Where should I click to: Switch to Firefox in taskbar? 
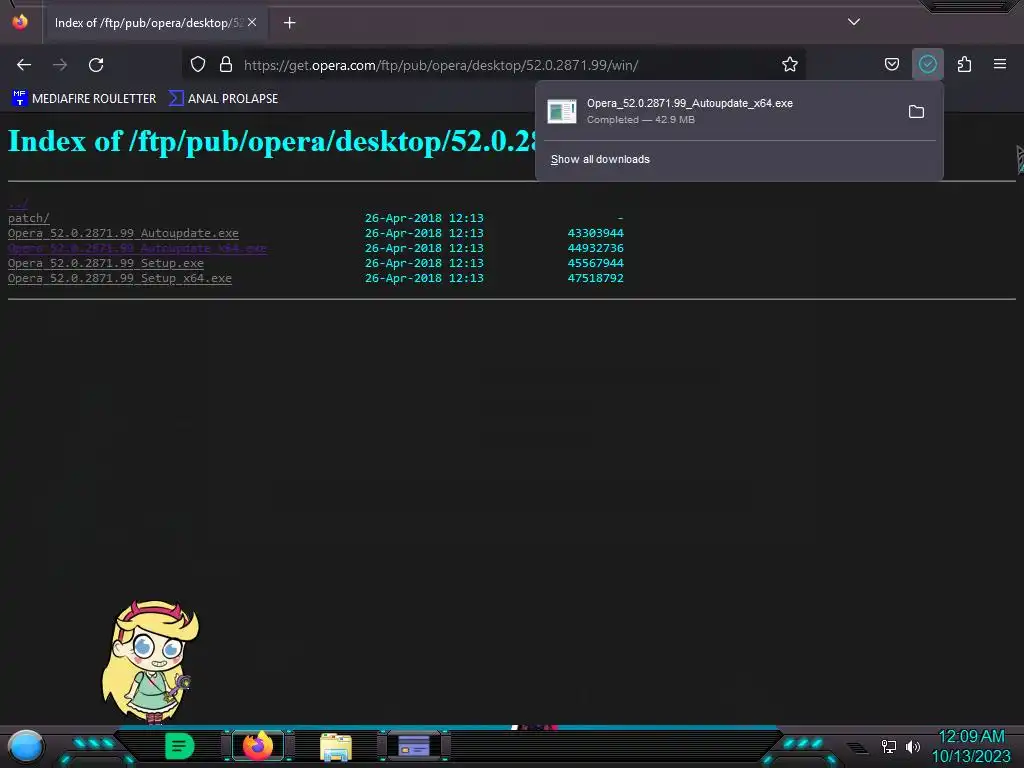click(x=258, y=746)
